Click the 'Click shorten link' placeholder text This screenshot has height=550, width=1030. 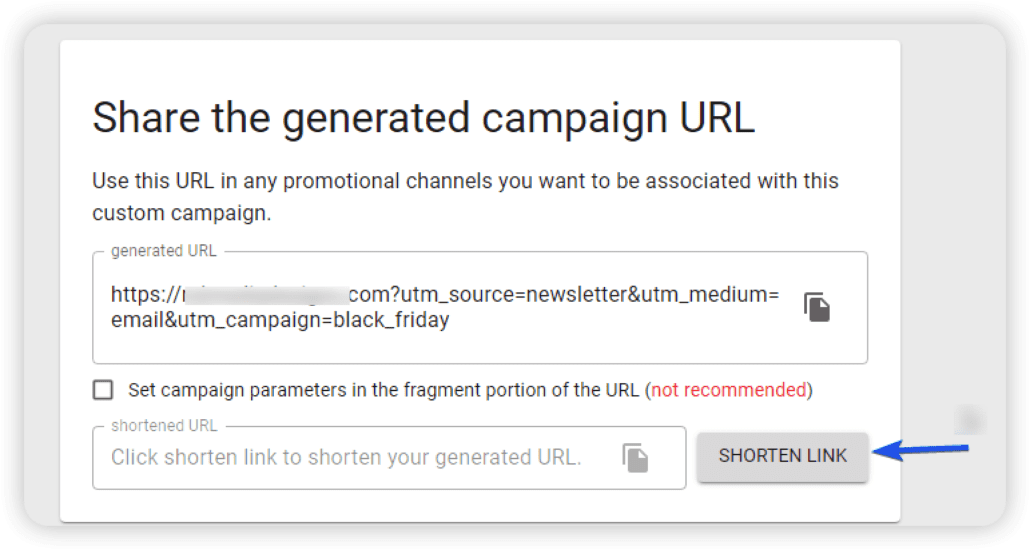[346, 457]
